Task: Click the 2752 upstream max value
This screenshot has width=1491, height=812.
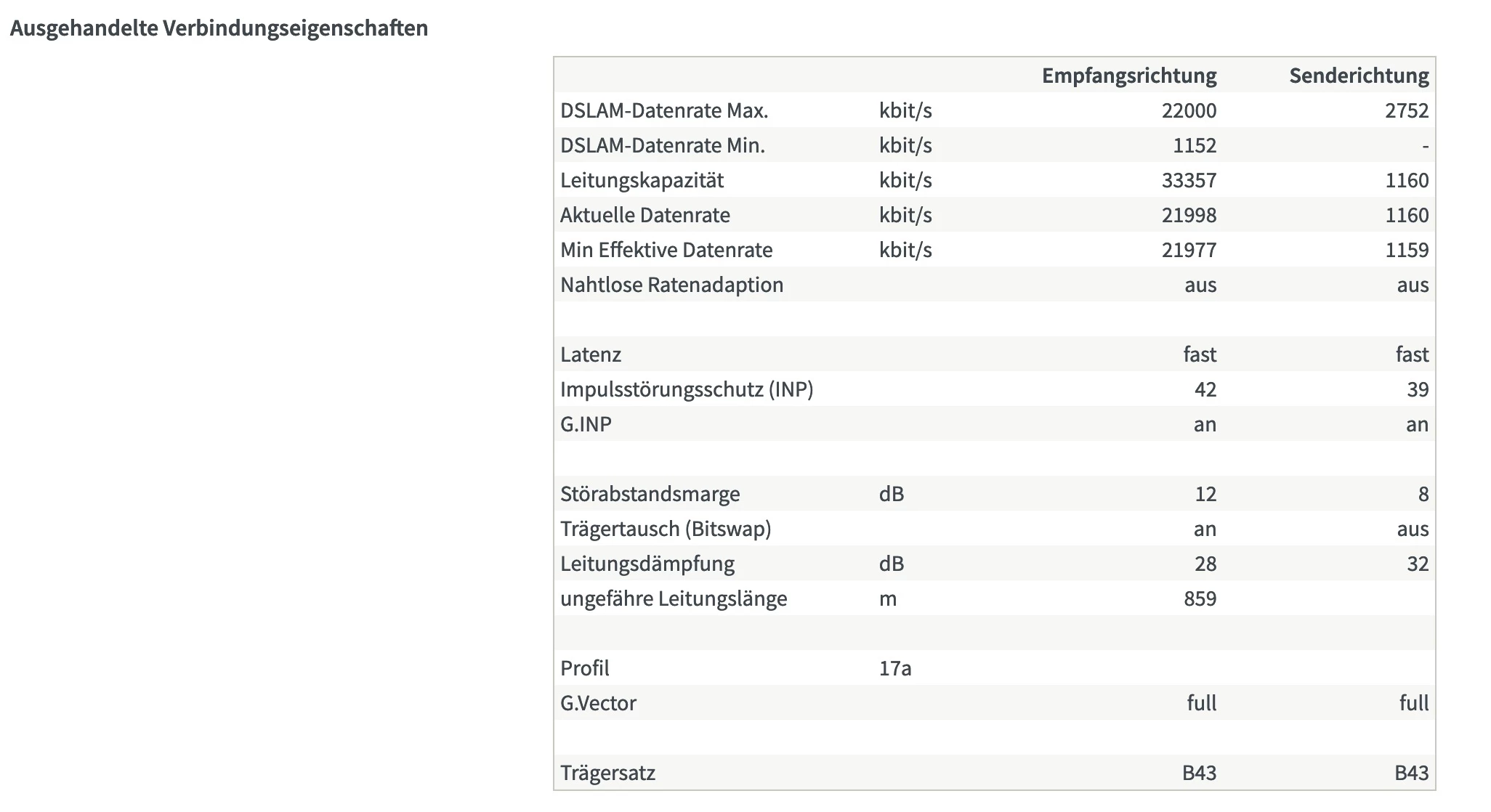Action: (1406, 110)
